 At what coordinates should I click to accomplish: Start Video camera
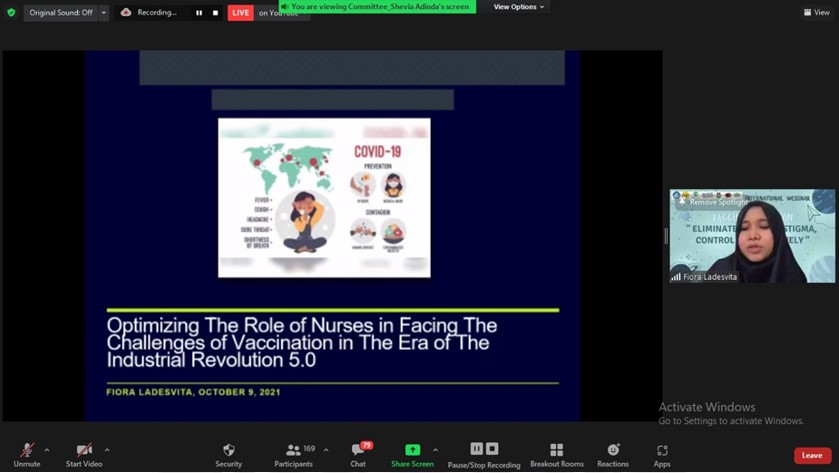pos(84,454)
